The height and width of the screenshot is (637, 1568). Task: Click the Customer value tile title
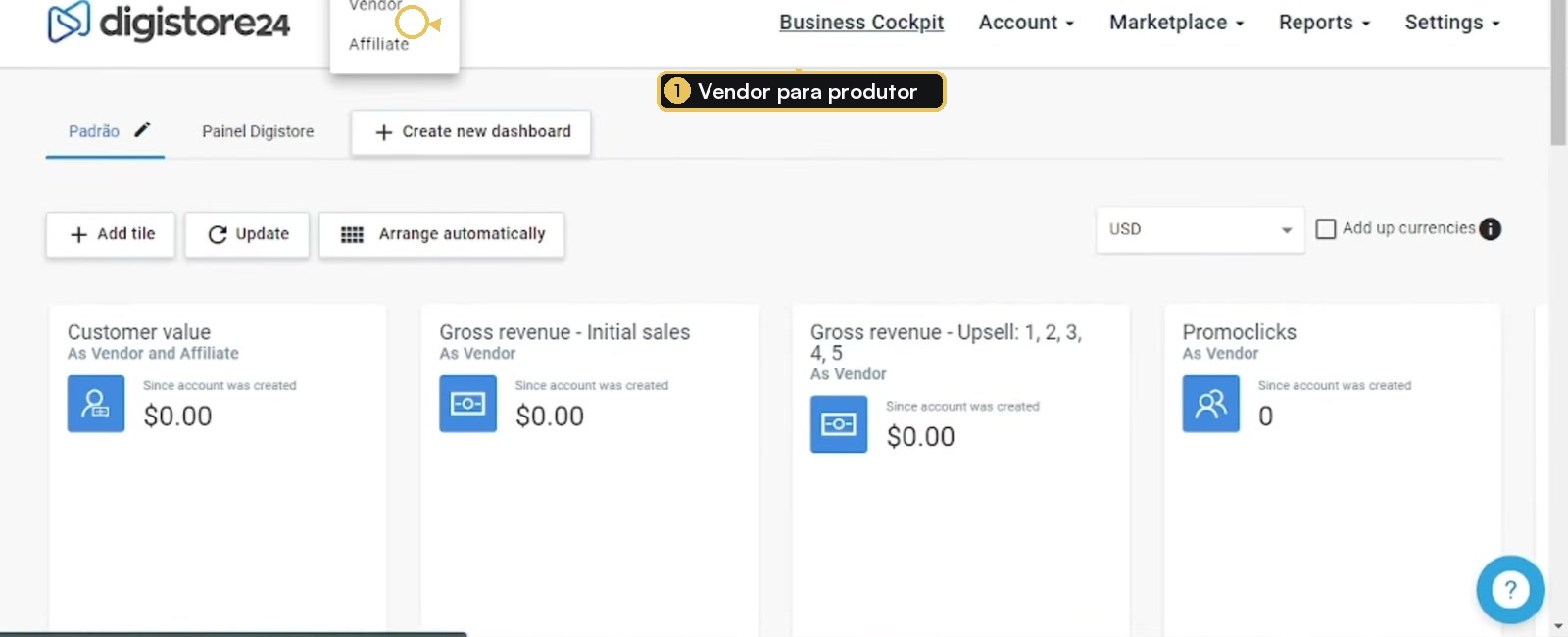tap(139, 332)
